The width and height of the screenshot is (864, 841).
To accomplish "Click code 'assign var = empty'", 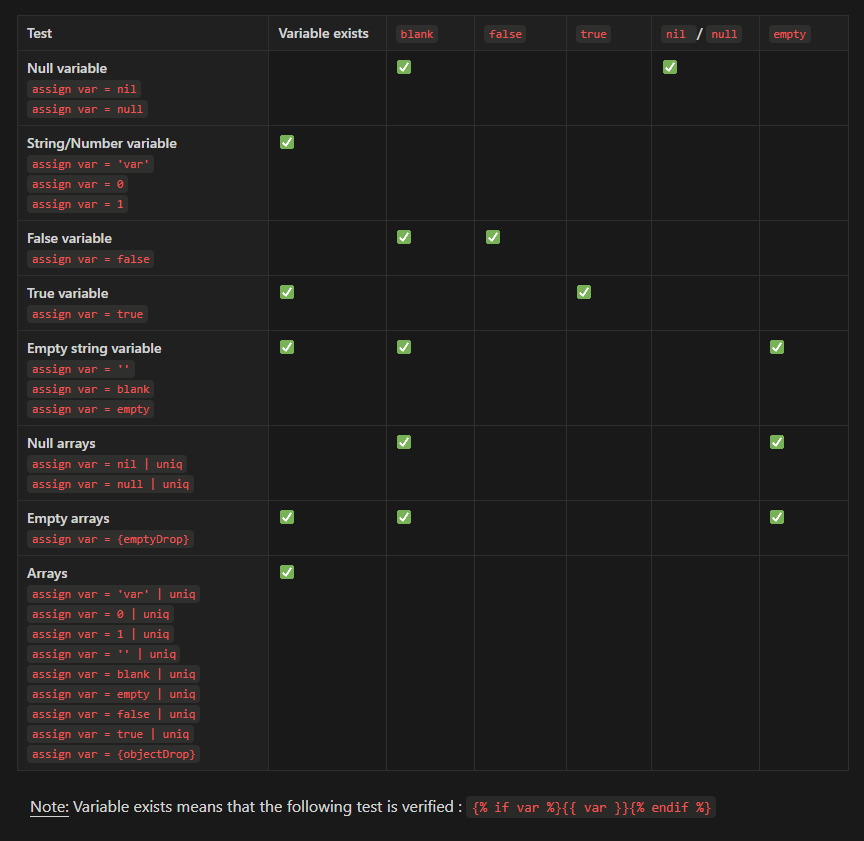I will [90, 409].
